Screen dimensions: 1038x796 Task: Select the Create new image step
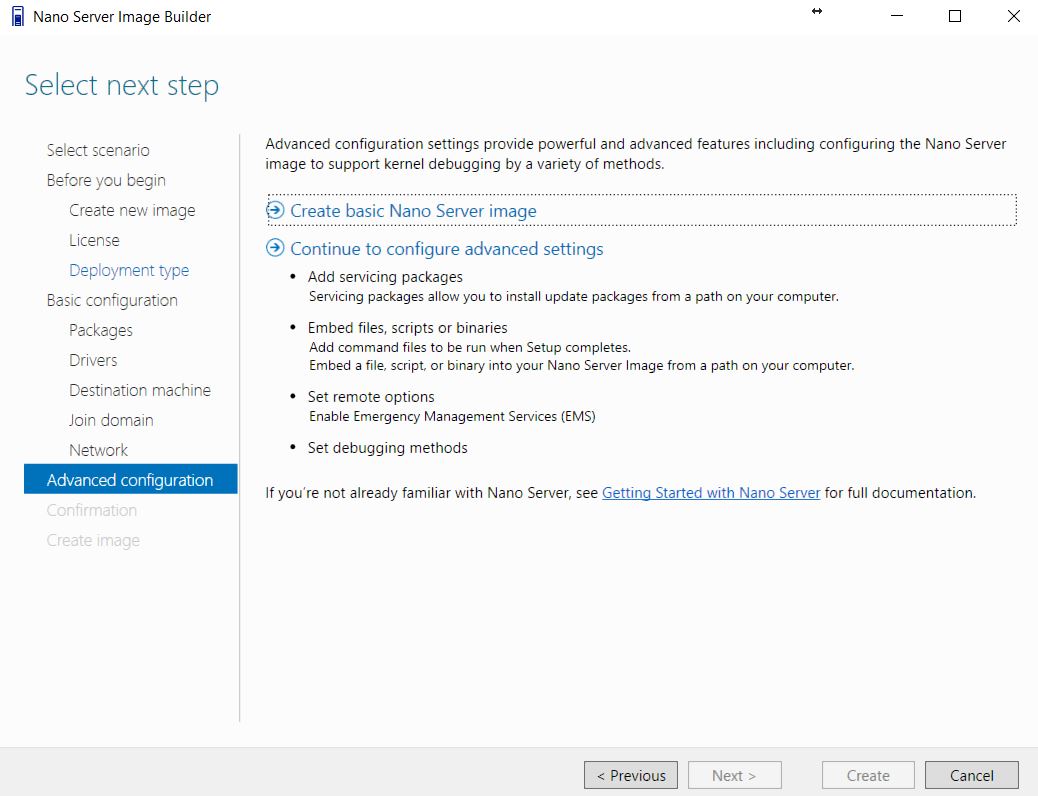click(132, 211)
